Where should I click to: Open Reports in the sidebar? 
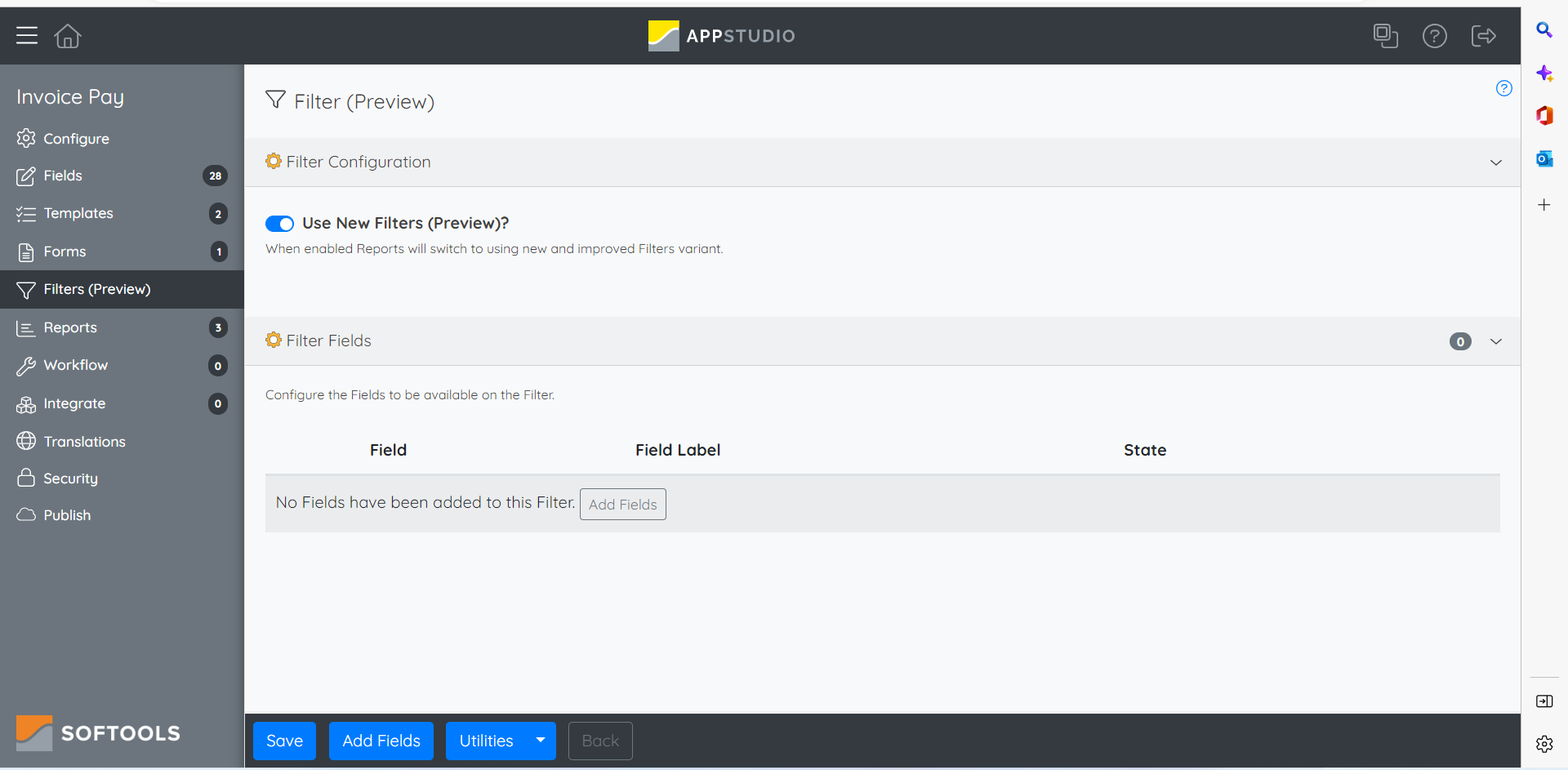click(122, 327)
